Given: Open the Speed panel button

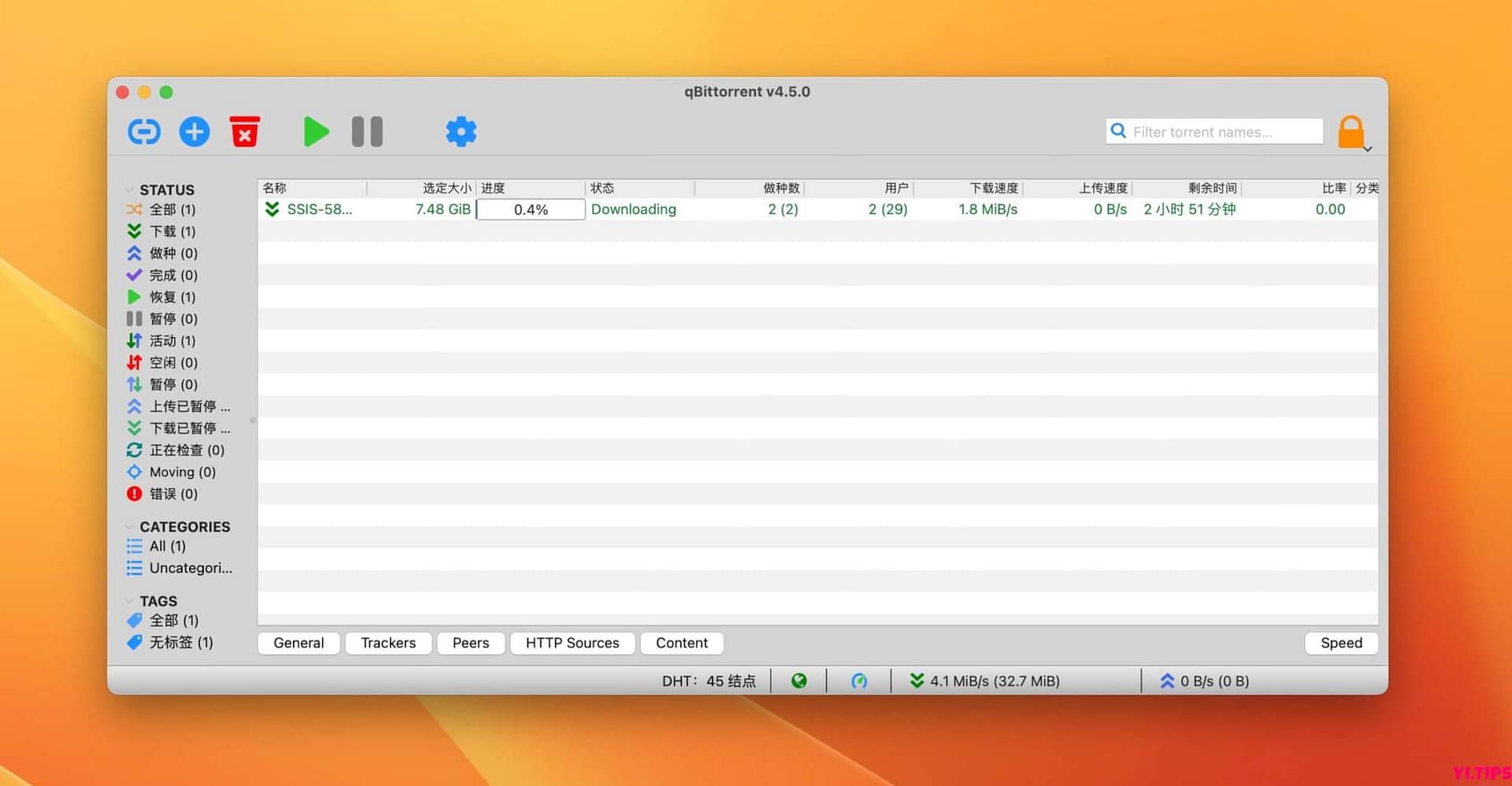Looking at the screenshot, I should pos(1341,643).
